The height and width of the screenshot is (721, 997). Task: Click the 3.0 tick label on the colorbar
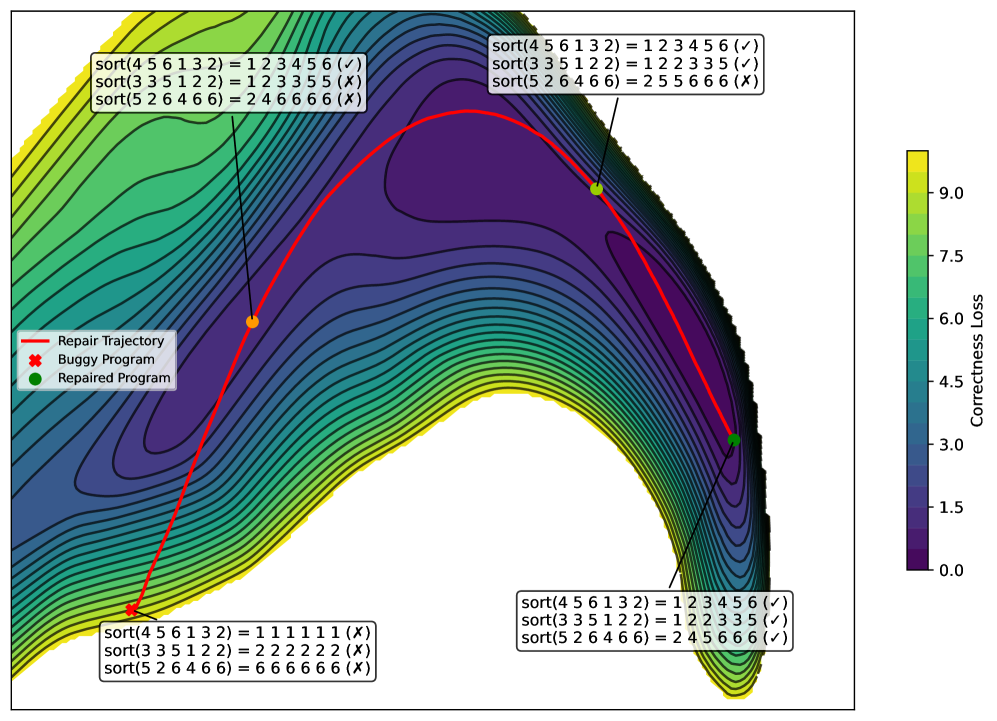pyautogui.click(x=951, y=444)
